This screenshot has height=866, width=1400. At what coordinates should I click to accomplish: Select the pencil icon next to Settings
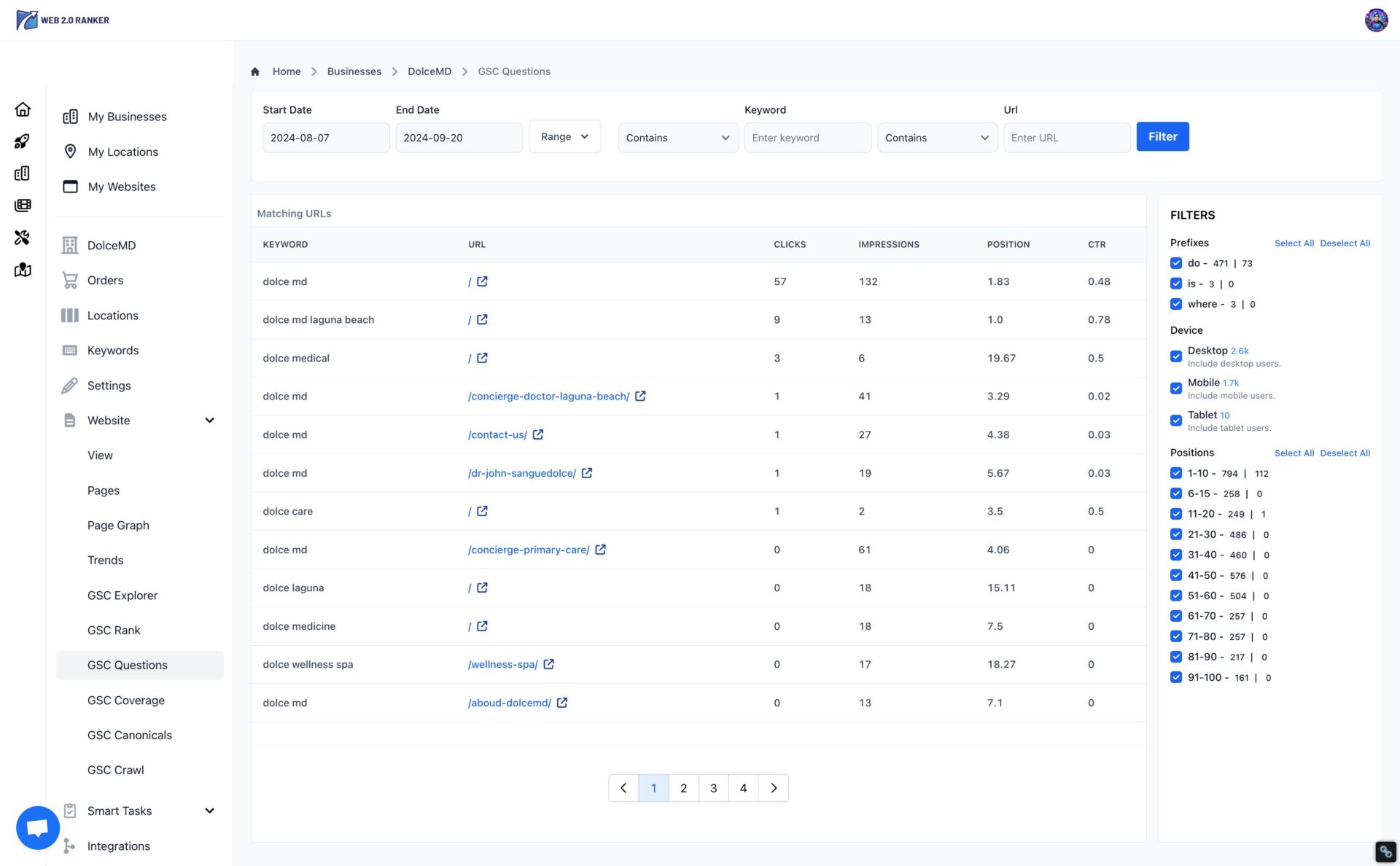coord(70,385)
